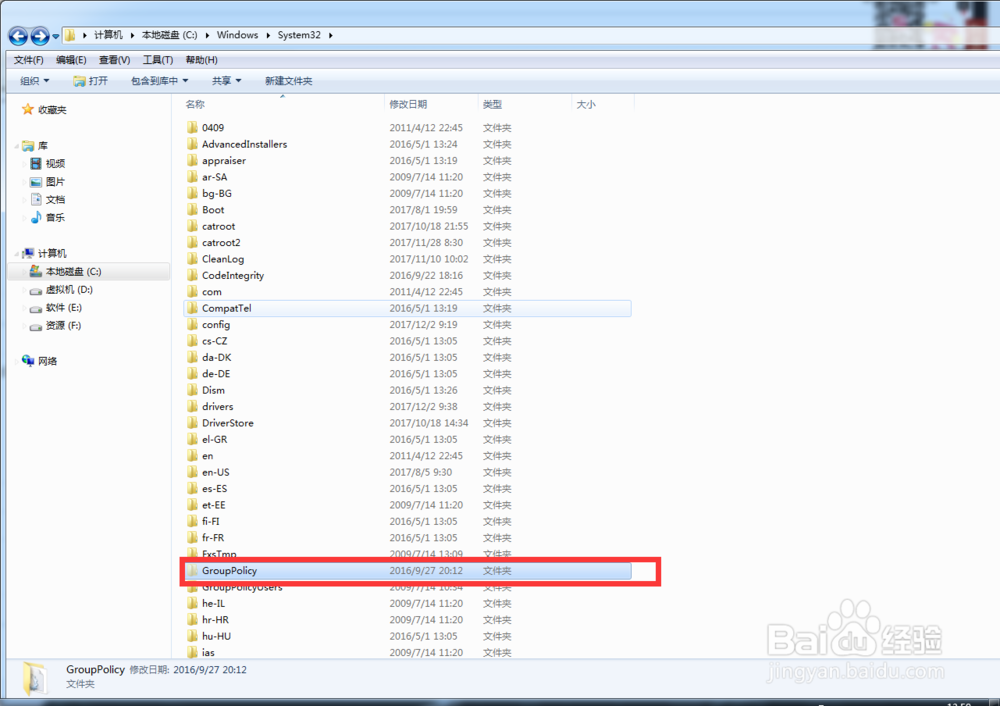This screenshot has height=706, width=1000.
Task: Click GroupPolicy folder thumbnail in details pane
Action: (x=34, y=678)
